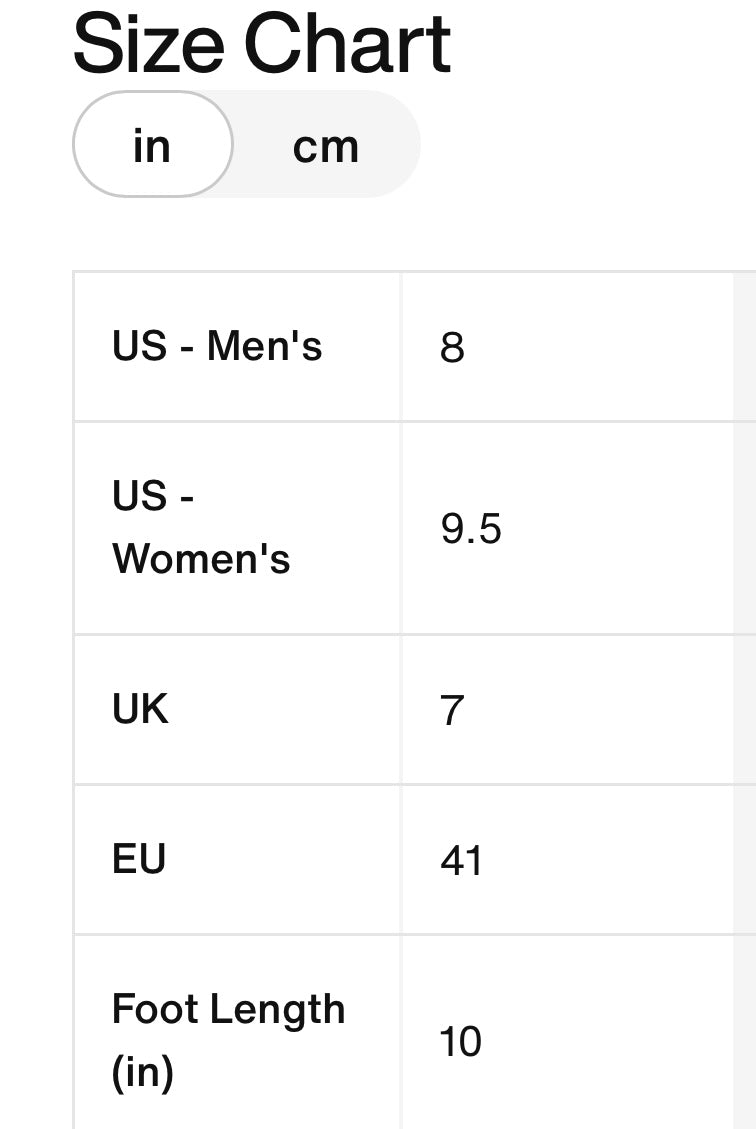Select the EU row label
The height and width of the screenshot is (1129, 756).
[x=139, y=859]
